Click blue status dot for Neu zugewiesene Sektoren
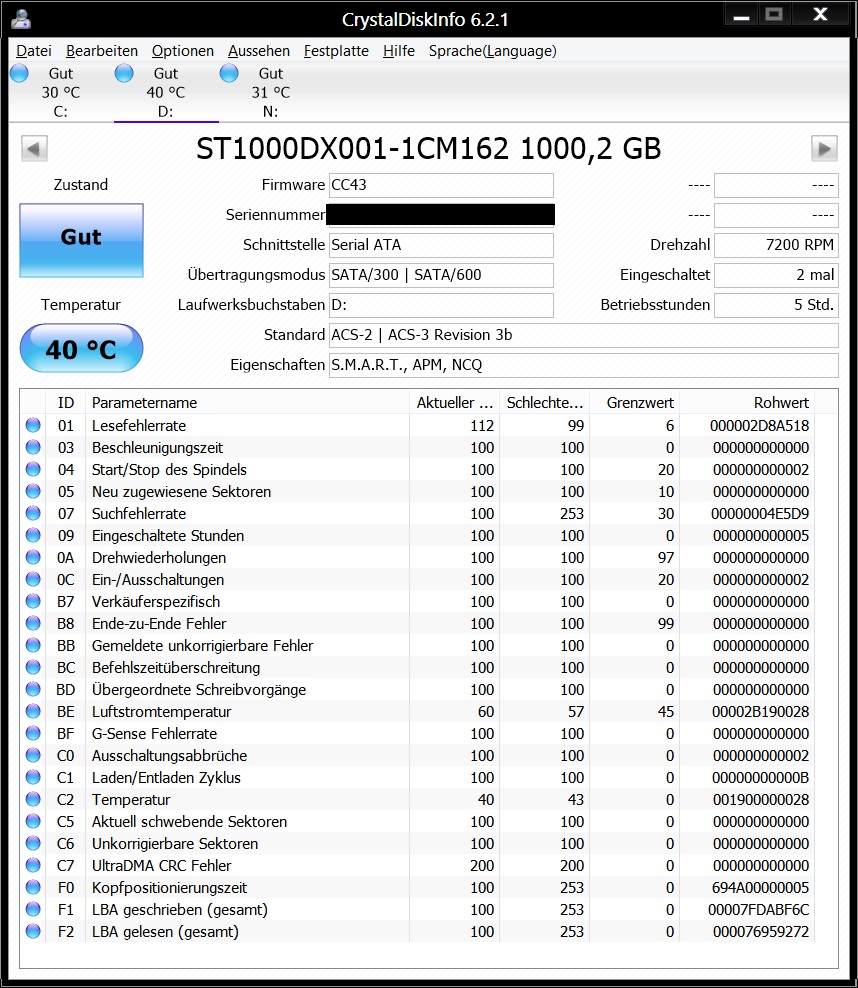Screen dimensions: 858x988 click(33, 491)
